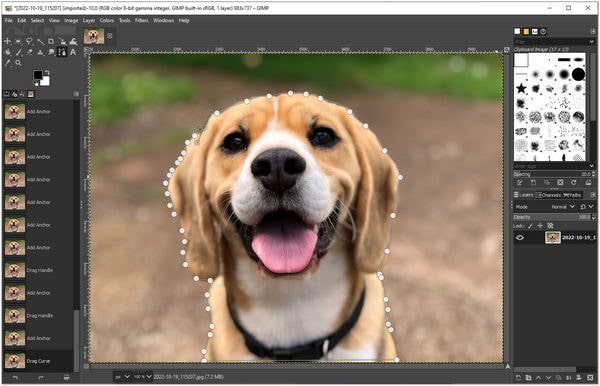
Task: Adjust the brush Spacing slider
Action: click(x=554, y=174)
